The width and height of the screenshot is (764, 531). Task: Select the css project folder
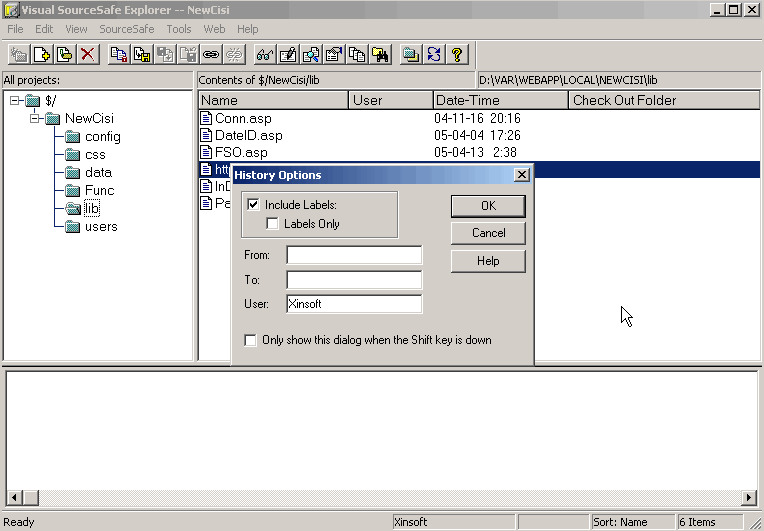[95, 155]
